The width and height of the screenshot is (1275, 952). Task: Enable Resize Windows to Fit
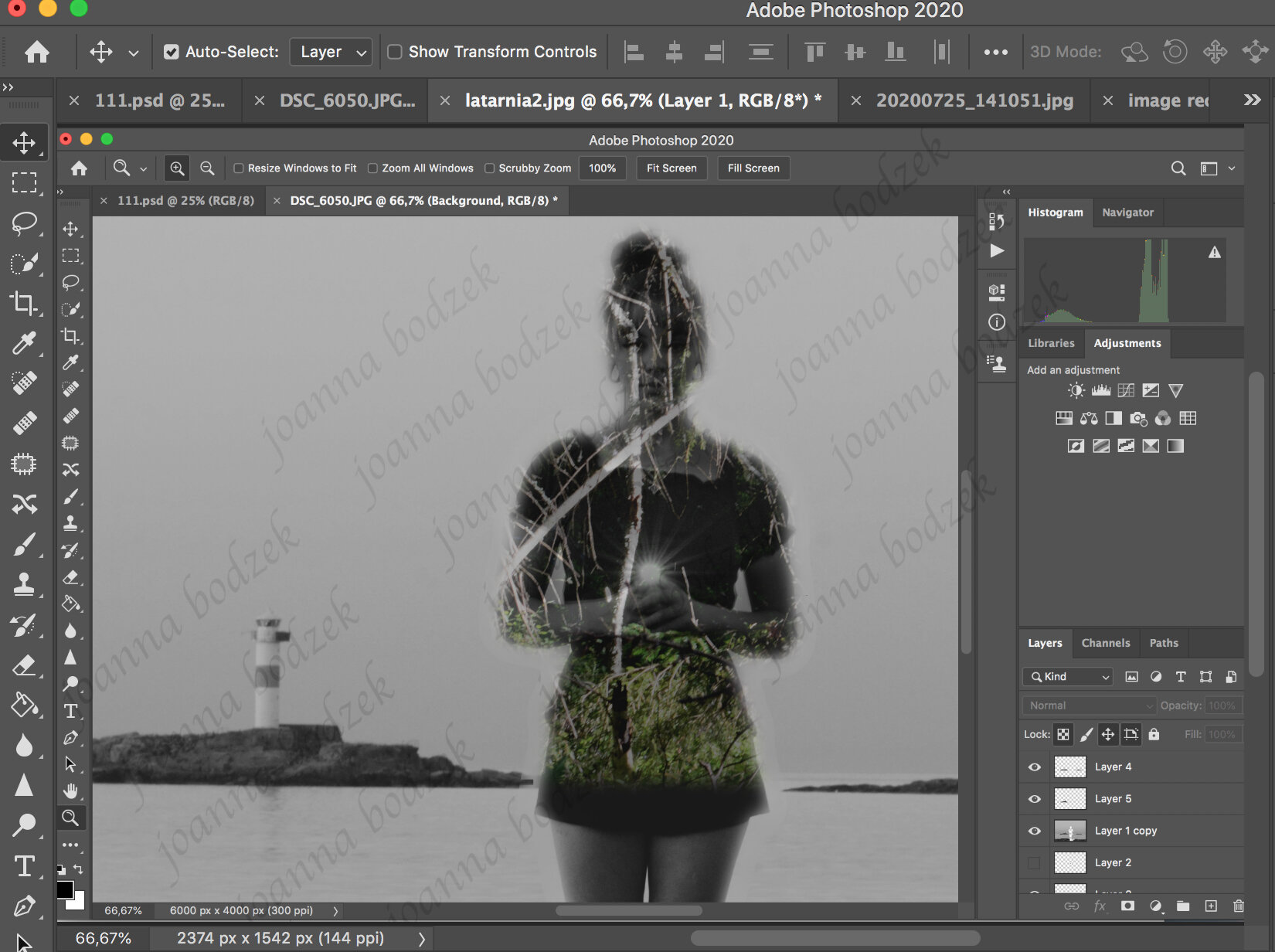click(239, 168)
